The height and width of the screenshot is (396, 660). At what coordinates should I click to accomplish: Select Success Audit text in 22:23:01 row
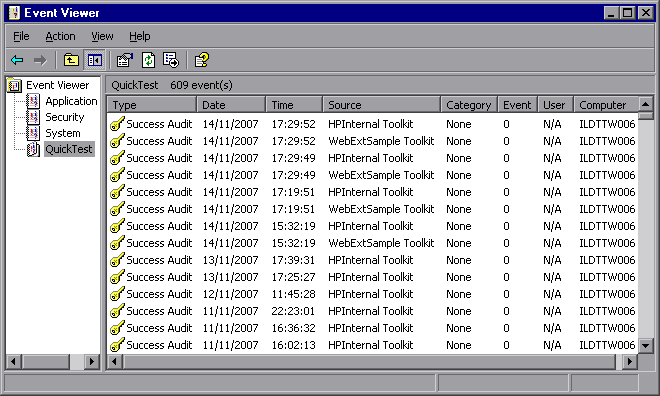(159, 311)
